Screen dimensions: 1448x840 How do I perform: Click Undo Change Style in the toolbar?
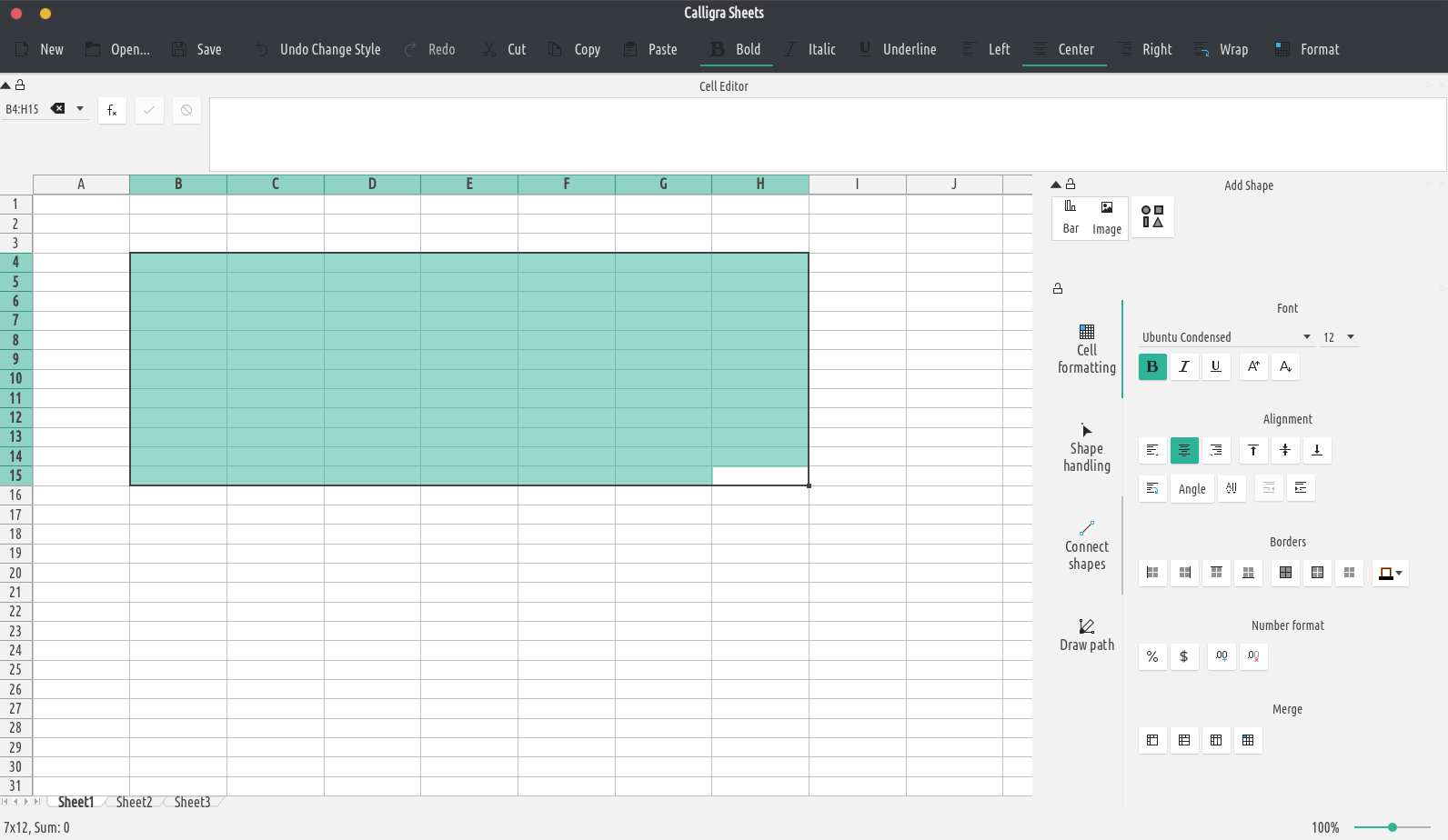tap(317, 49)
